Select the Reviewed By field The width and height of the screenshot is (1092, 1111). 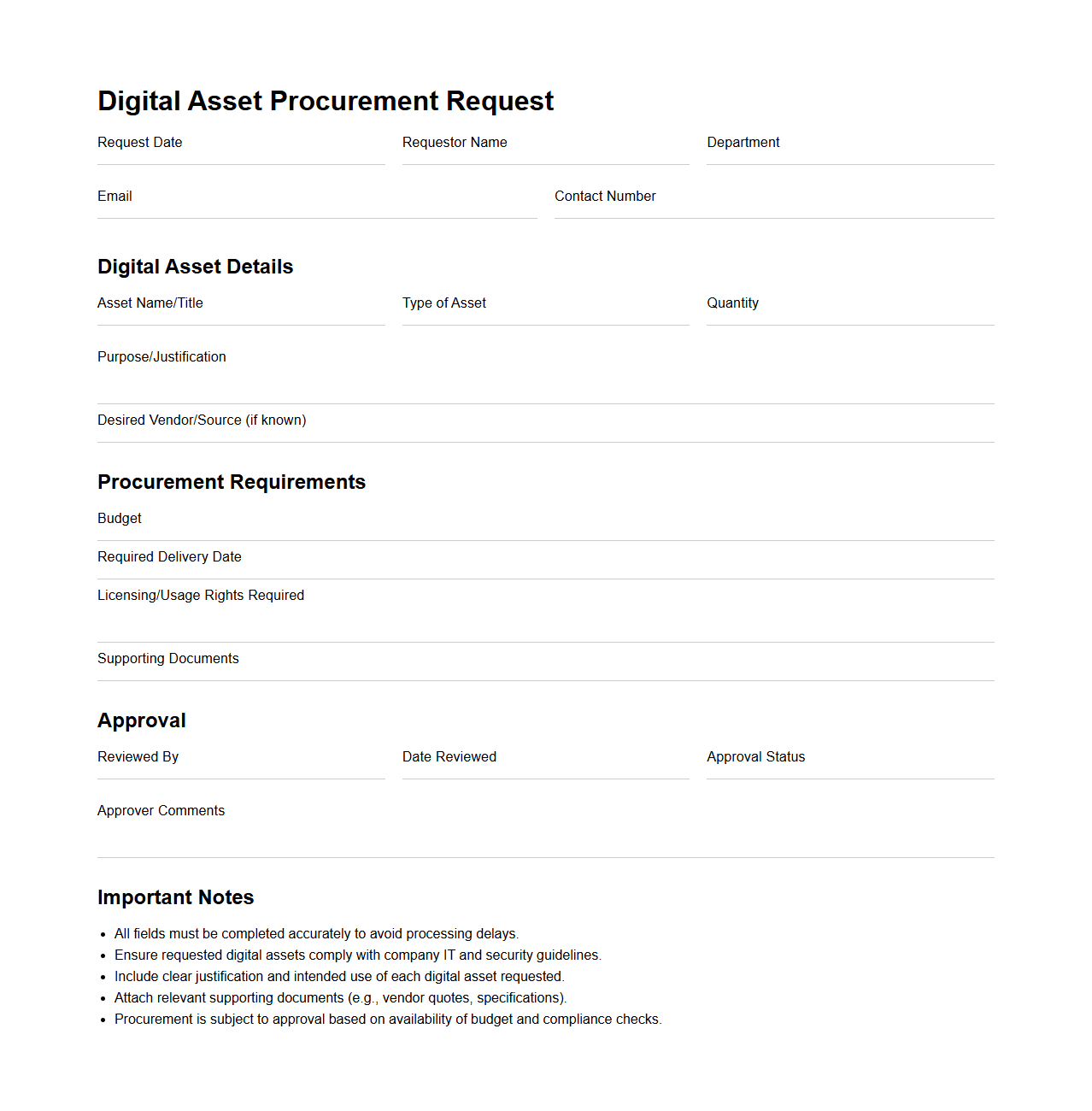(x=241, y=769)
